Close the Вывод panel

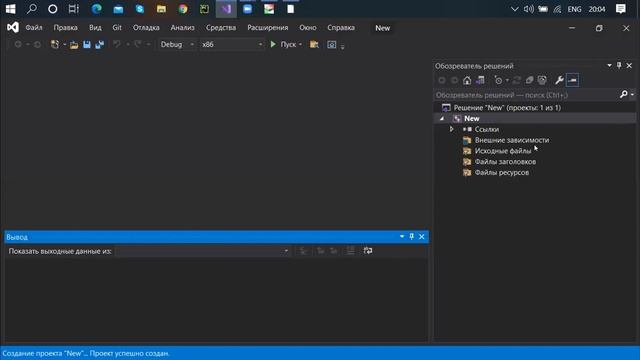click(422, 236)
